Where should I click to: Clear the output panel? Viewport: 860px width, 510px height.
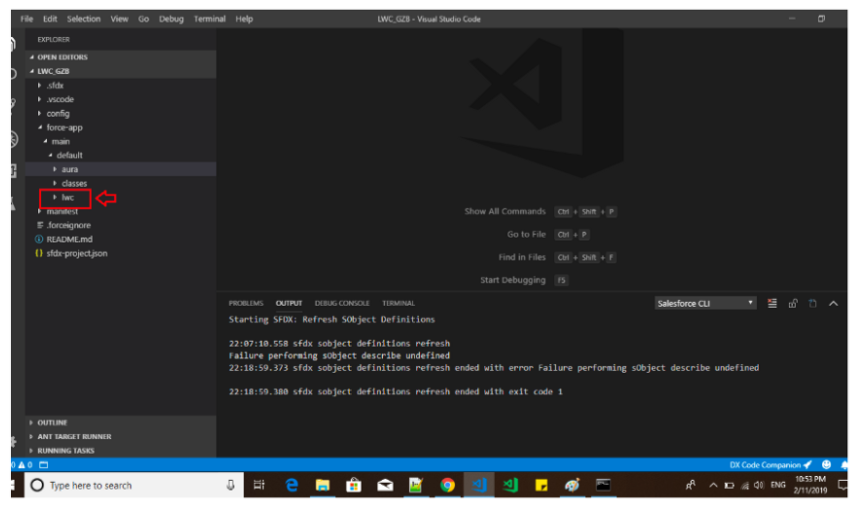tap(772, 303)
